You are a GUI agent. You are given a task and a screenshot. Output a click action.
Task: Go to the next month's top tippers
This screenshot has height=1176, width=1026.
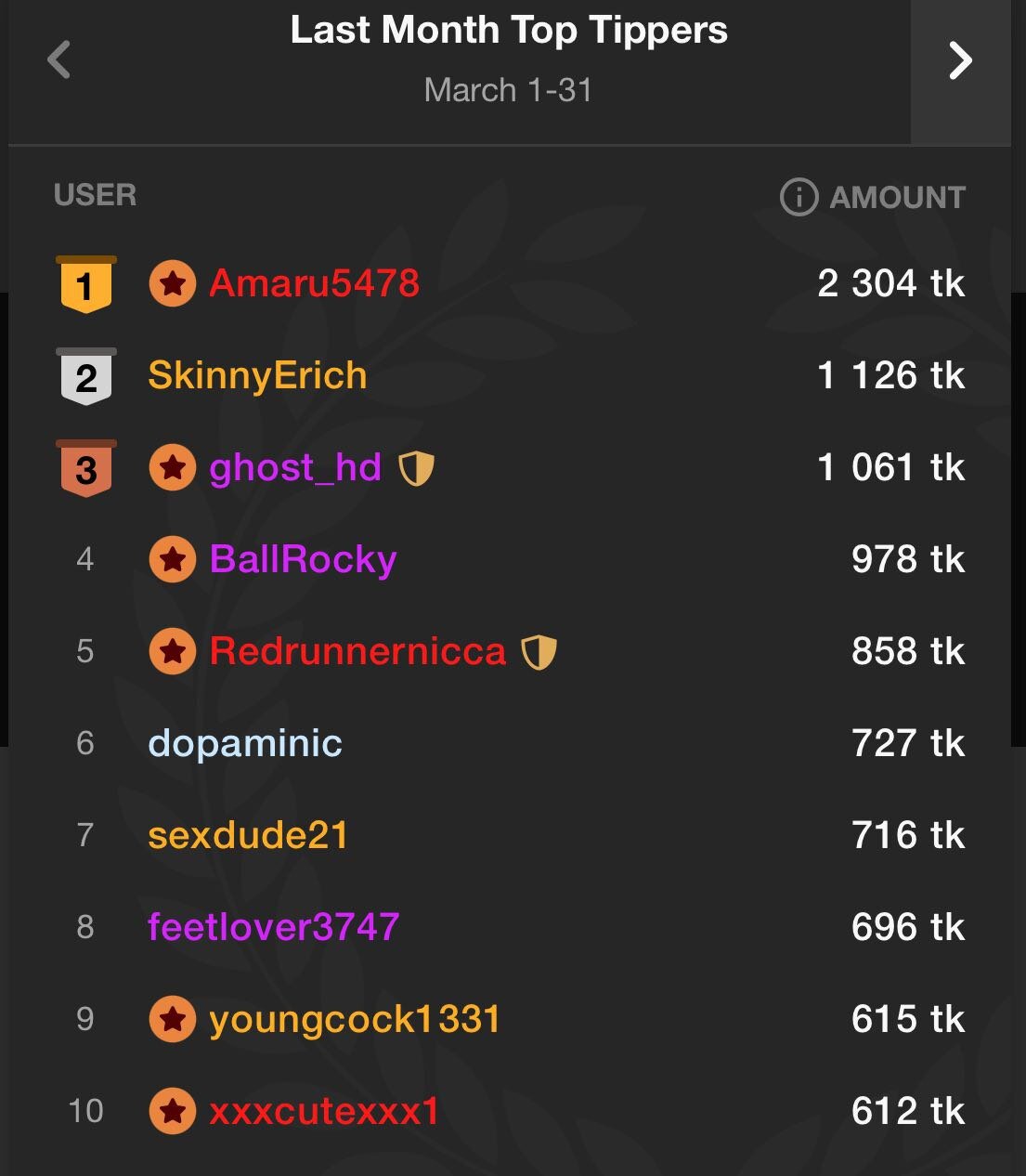coord(960,62)
